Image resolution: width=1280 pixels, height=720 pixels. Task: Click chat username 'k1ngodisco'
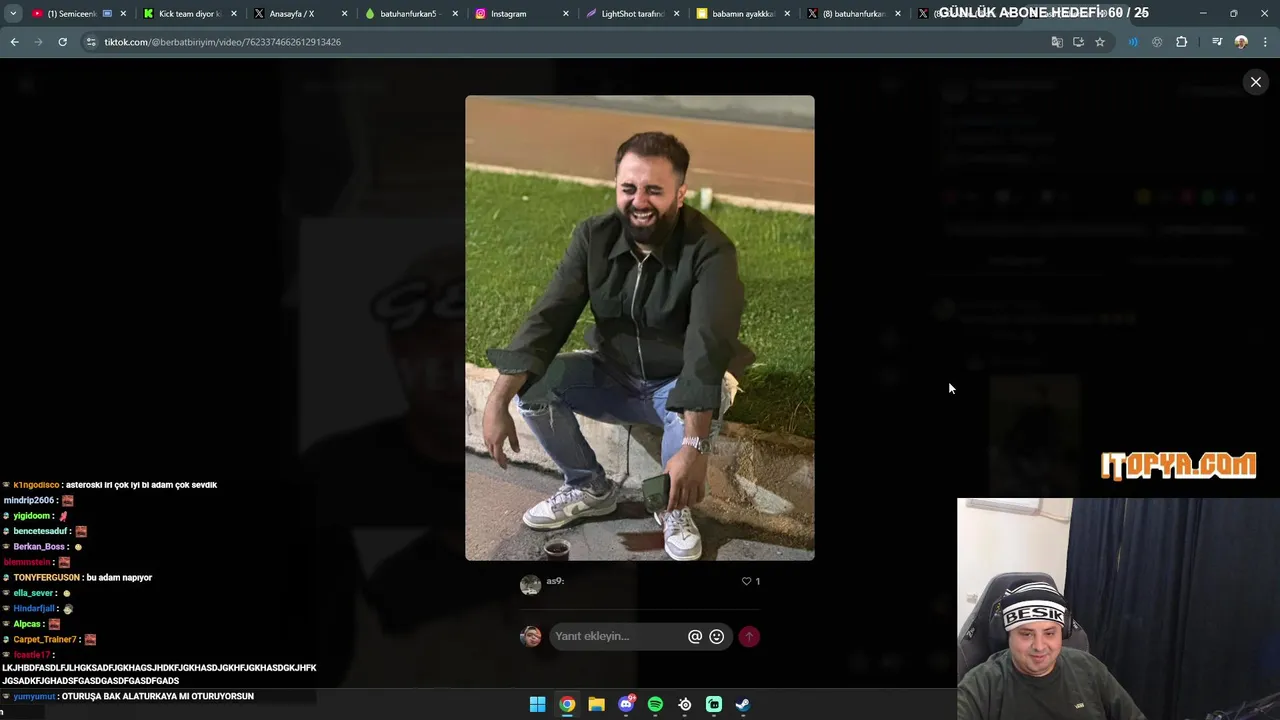(x=36, y=485)
